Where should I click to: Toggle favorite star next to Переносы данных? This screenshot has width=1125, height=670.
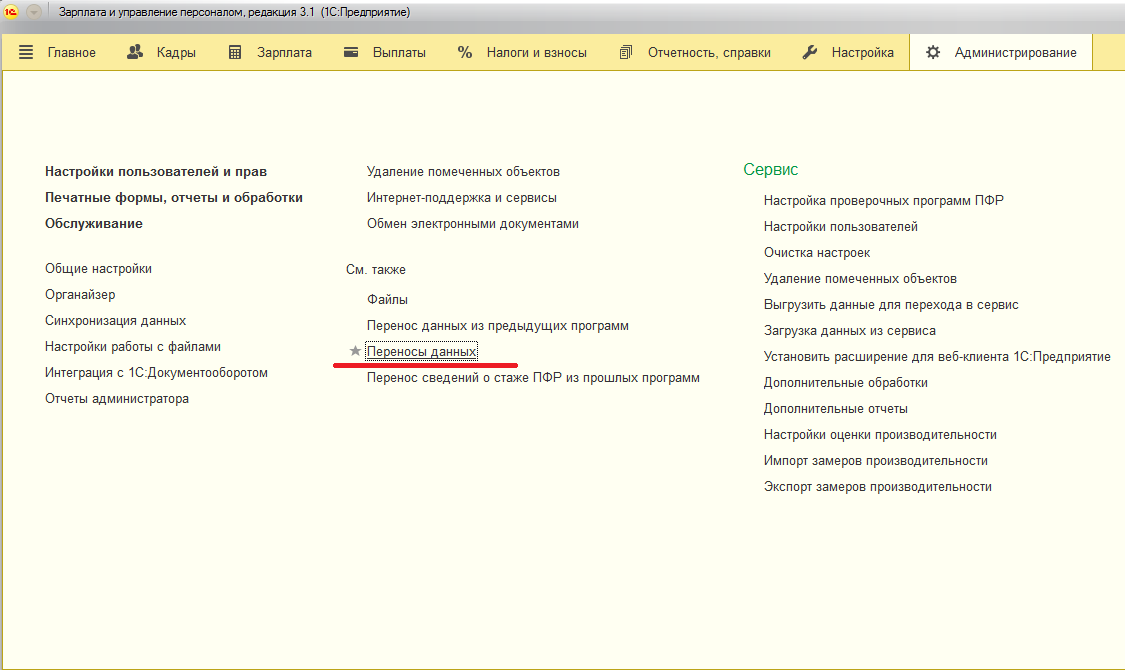coord(354,352)
